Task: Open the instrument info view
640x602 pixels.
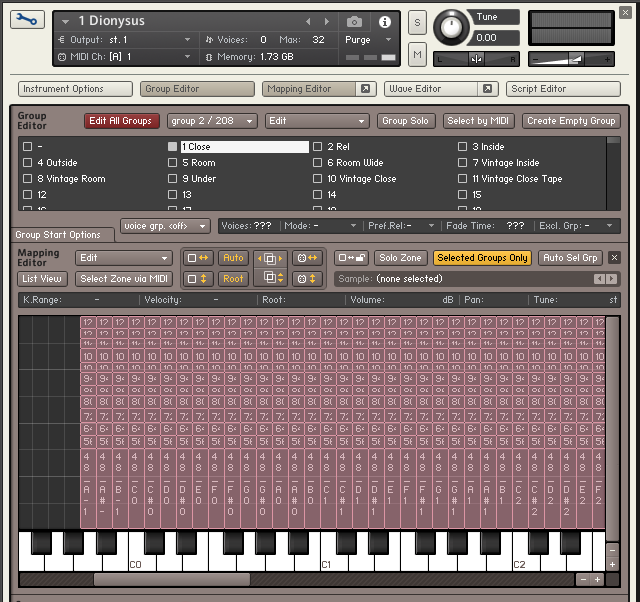Action: 384,22
